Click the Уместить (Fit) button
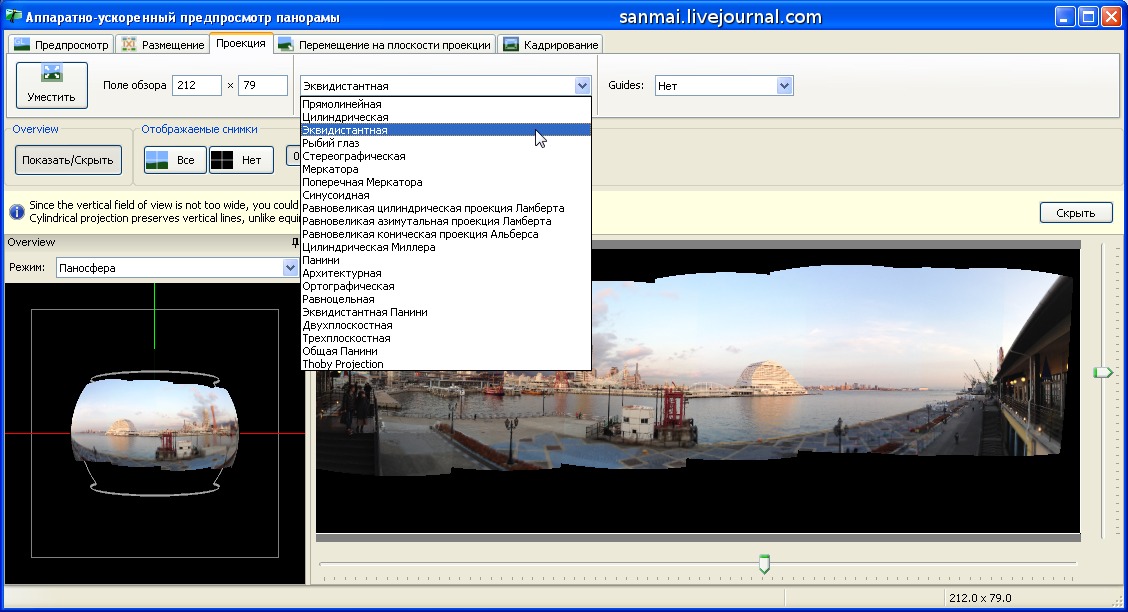 [x=52, y=85]
